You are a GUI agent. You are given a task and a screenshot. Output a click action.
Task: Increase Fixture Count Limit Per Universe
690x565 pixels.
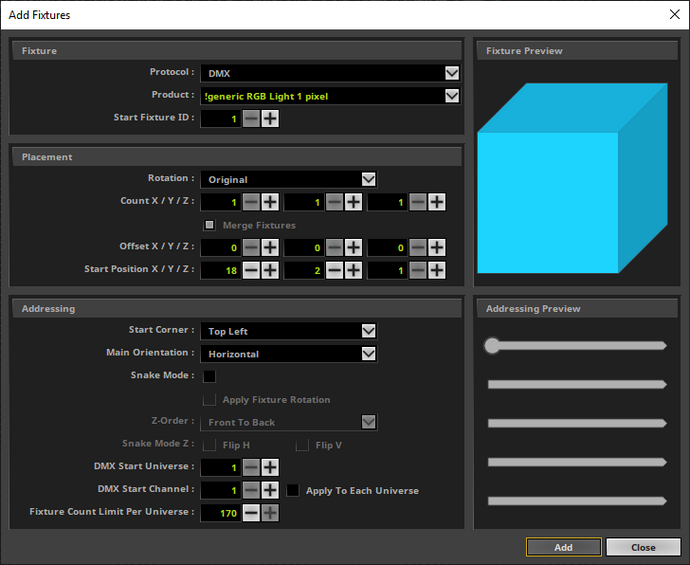point(270,513)
